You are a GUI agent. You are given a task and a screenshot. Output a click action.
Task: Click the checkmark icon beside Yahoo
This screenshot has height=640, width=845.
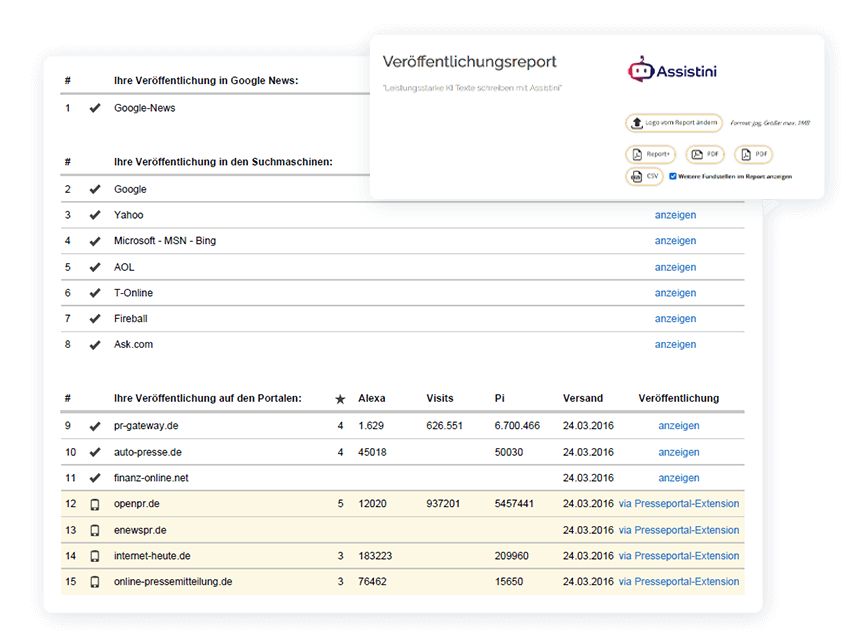click(x=95, y=215)
